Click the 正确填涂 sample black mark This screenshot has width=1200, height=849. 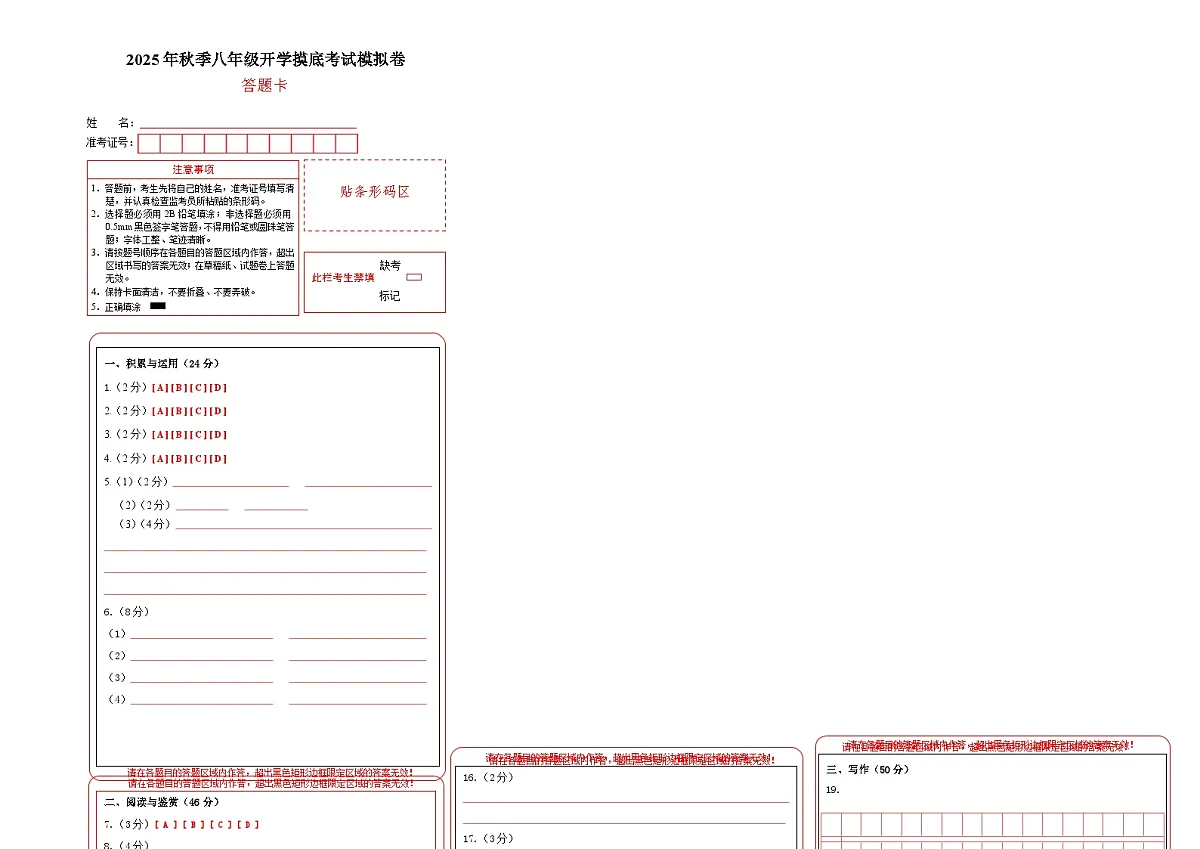[158, 306]
